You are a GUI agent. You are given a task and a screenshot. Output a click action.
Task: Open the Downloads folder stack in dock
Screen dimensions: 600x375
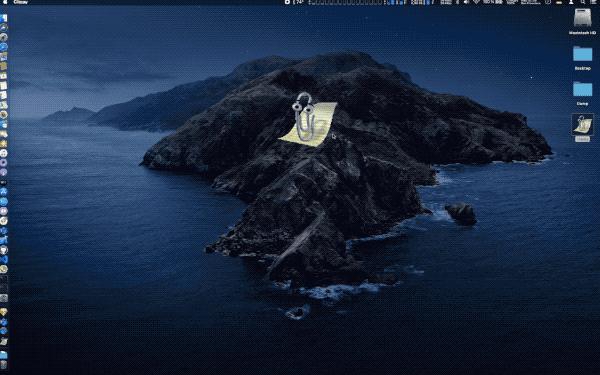click(3, 355)
